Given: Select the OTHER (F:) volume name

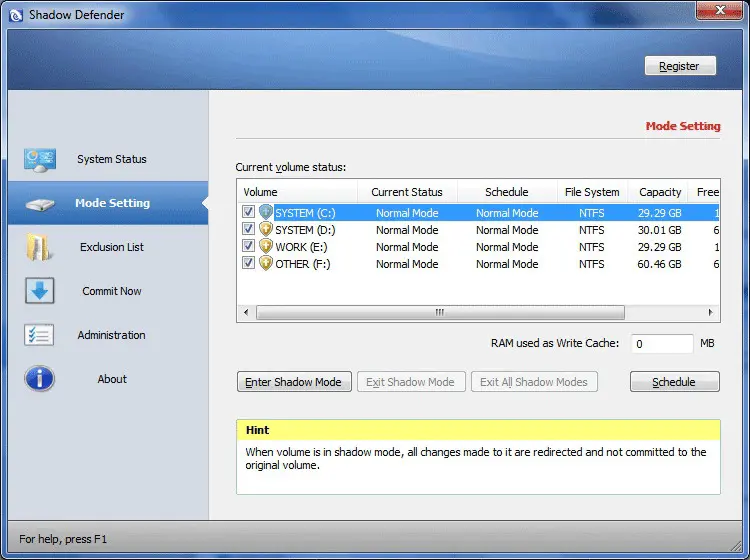Looking at the screenshot, I should (x=303, y=264).
